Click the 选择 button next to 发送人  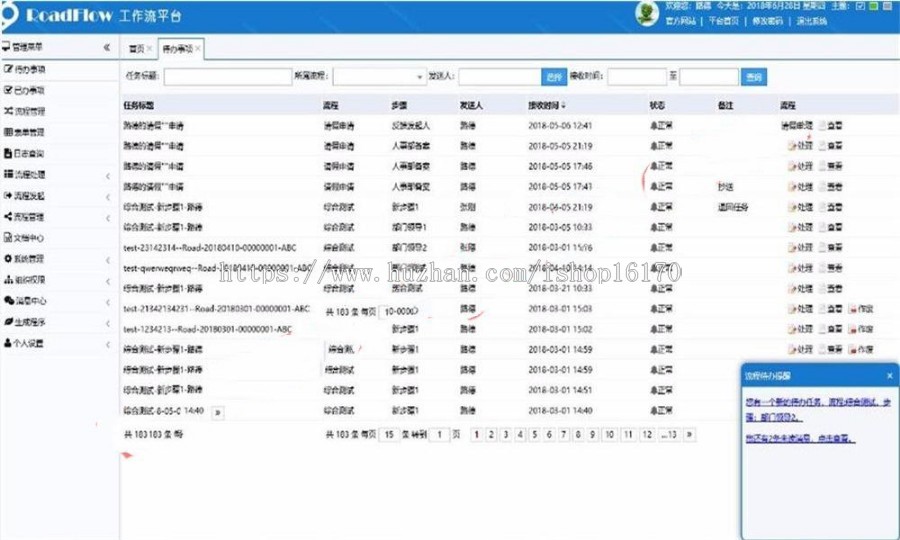click(x=554, y=77)
